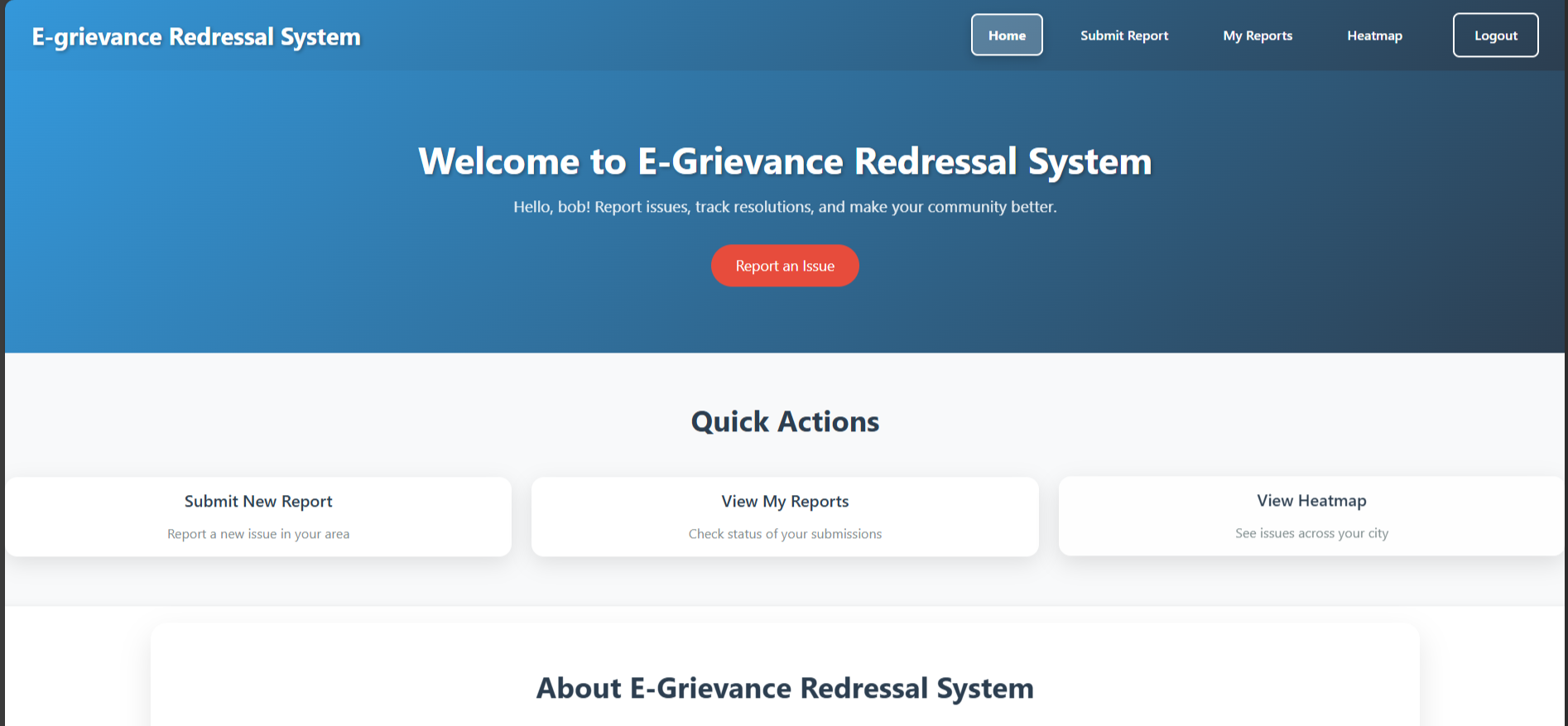Click the 'Hello, bob!' greeting subtitle
Screen dimensions: 1568x726
pyautogui.click(x=785, y=207)
